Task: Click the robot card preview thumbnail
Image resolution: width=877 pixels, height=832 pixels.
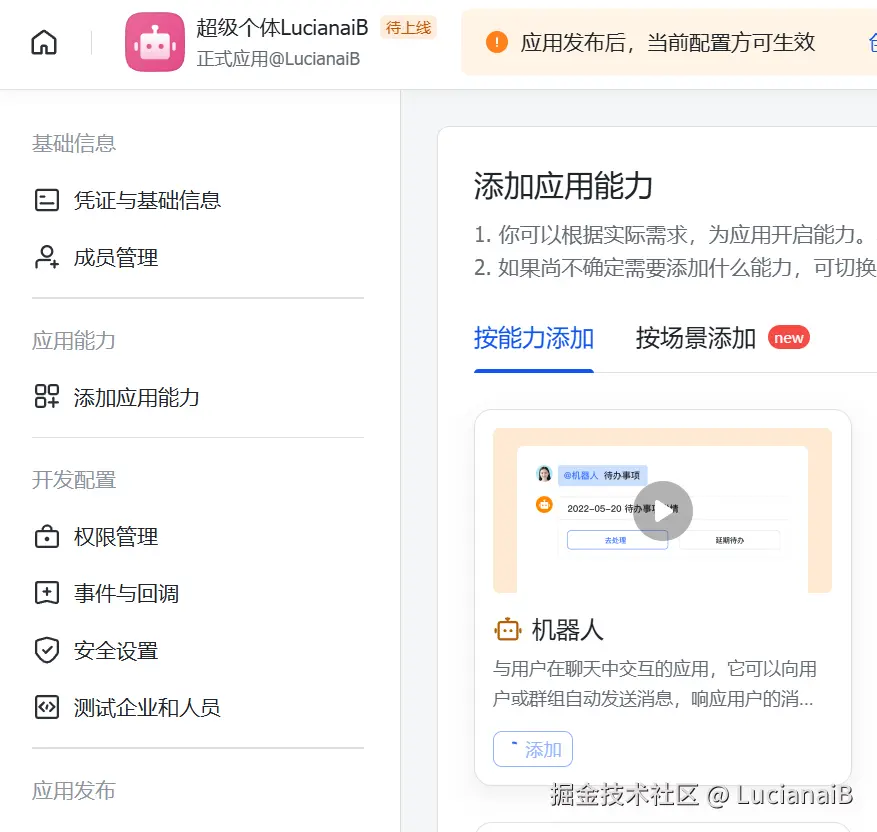Action: tap(662, 510)
